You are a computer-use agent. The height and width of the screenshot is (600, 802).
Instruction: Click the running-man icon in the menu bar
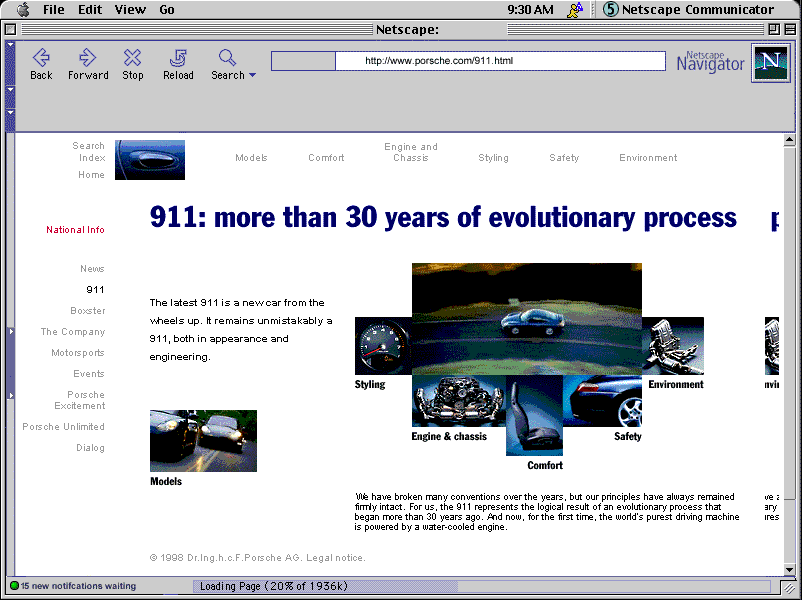575,10
